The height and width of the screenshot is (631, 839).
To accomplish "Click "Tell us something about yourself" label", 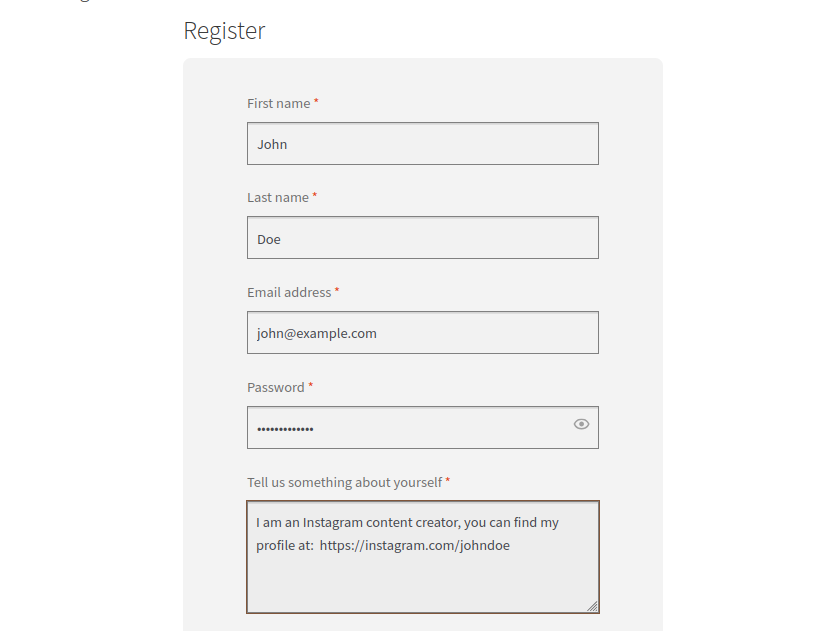I will click(x=345, y=482).
